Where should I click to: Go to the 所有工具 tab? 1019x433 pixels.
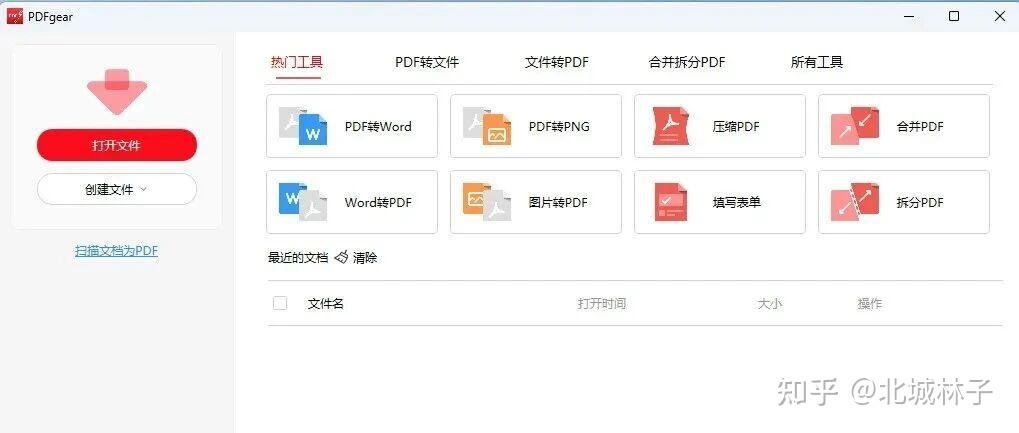point(817,62)
